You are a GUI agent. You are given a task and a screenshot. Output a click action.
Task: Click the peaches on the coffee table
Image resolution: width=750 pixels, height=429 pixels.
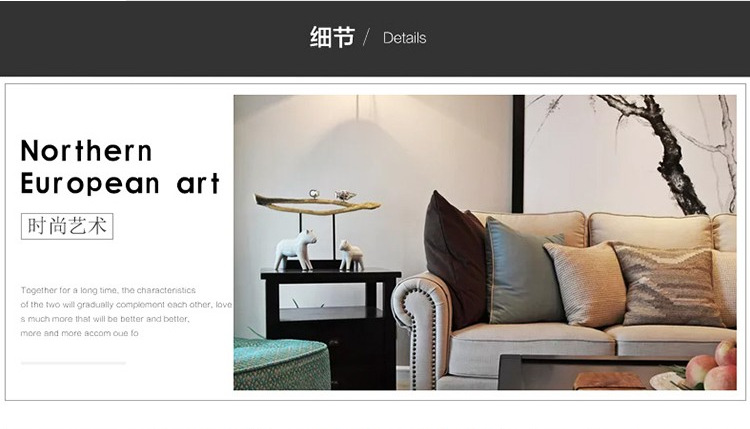[x=712, y=366]
